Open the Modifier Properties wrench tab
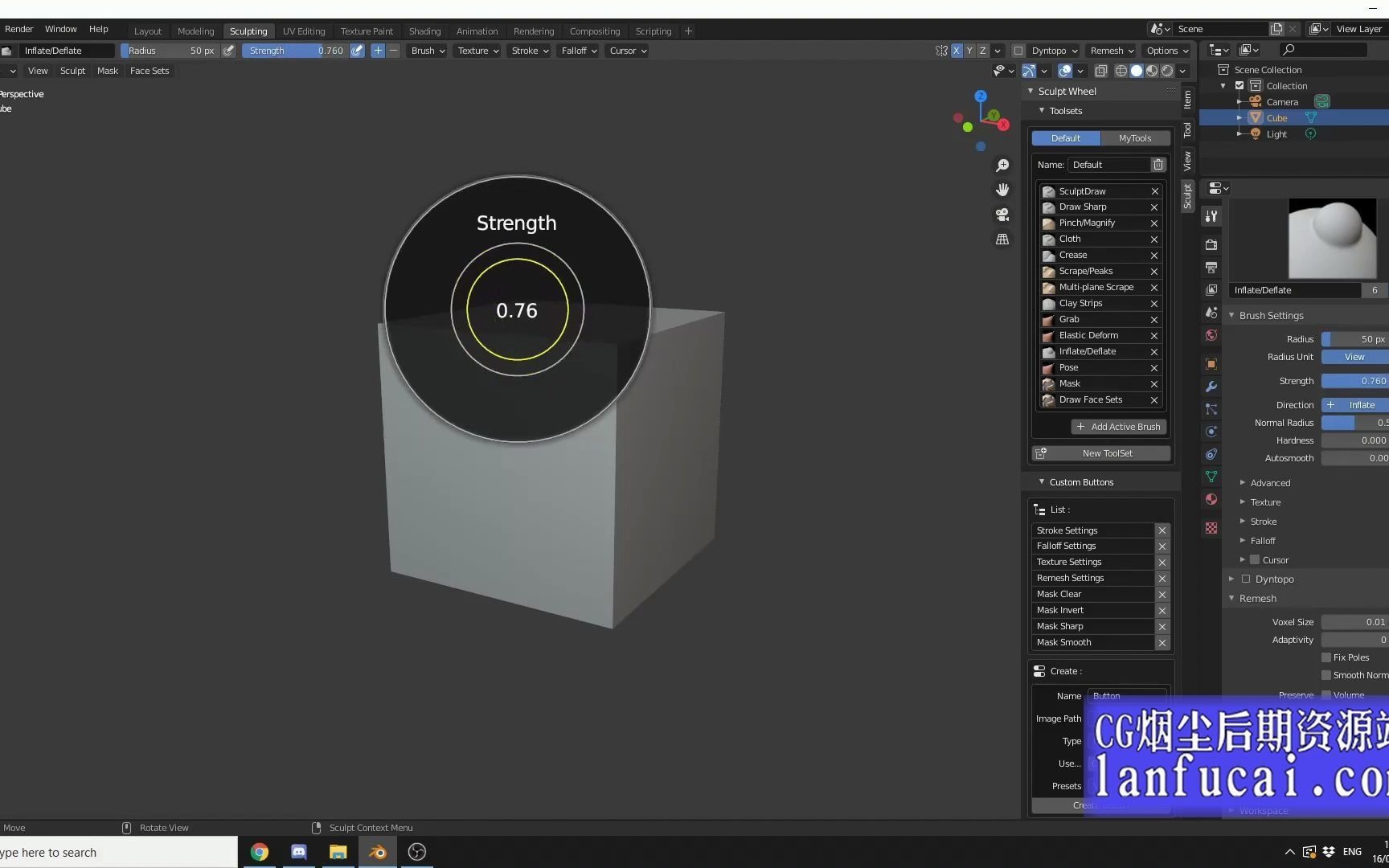This screenshot has height=868, width=1389. coord(1211,387)
